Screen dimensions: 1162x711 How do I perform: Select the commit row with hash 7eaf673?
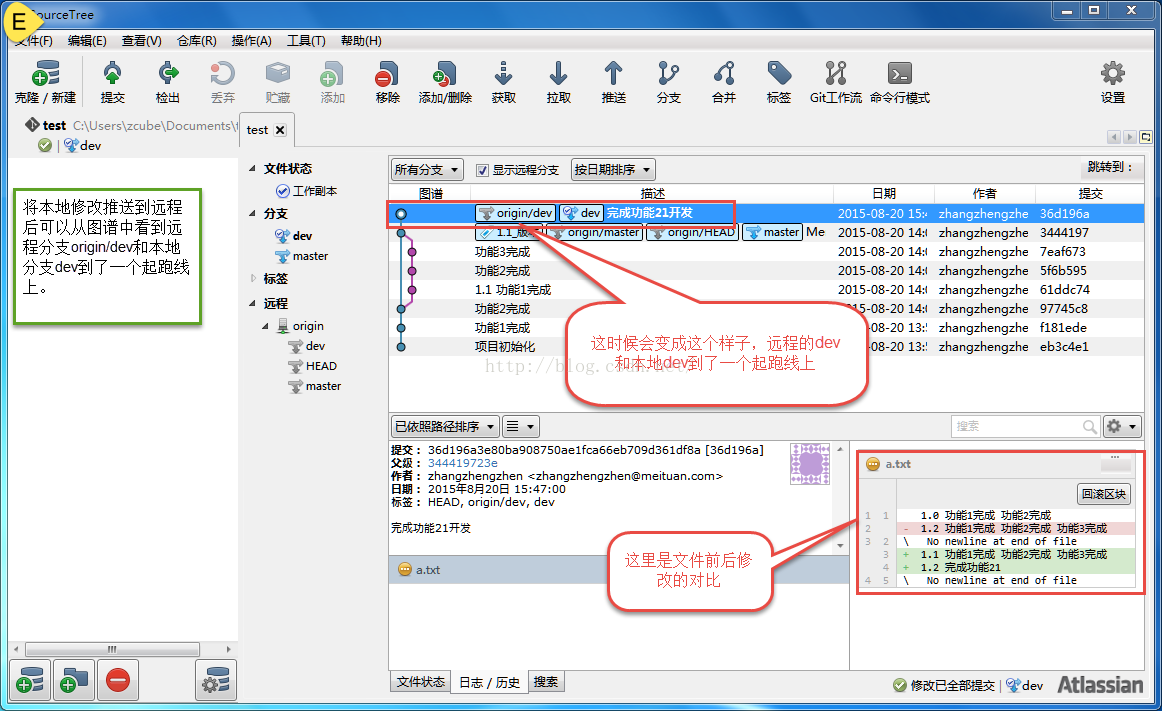tap(766, 252)
